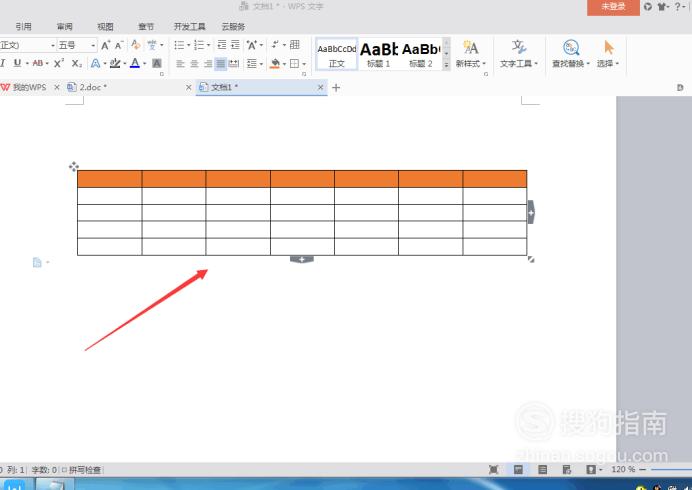
Task: Apply distributed alignment
Action: pyautogui.click(x=234, y=64)
